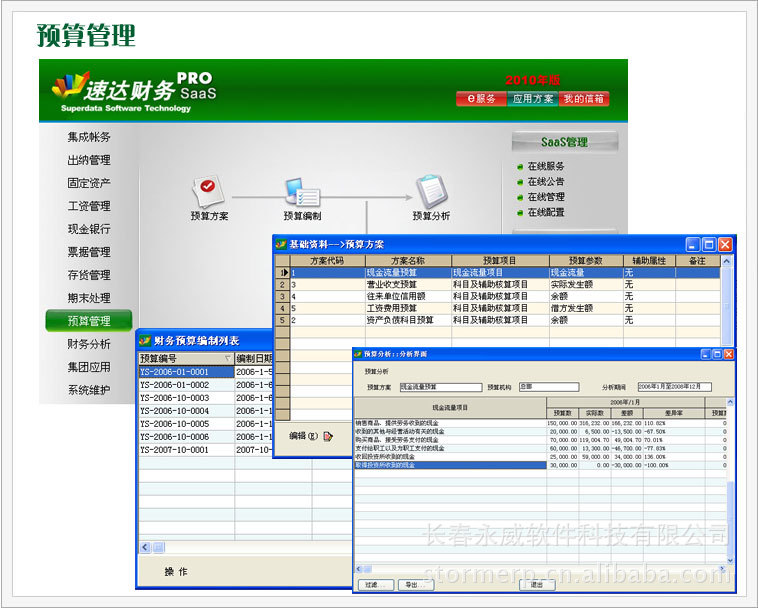Open the 在线服务 link
Screen dimensions: 758x608
coord(546,166)
